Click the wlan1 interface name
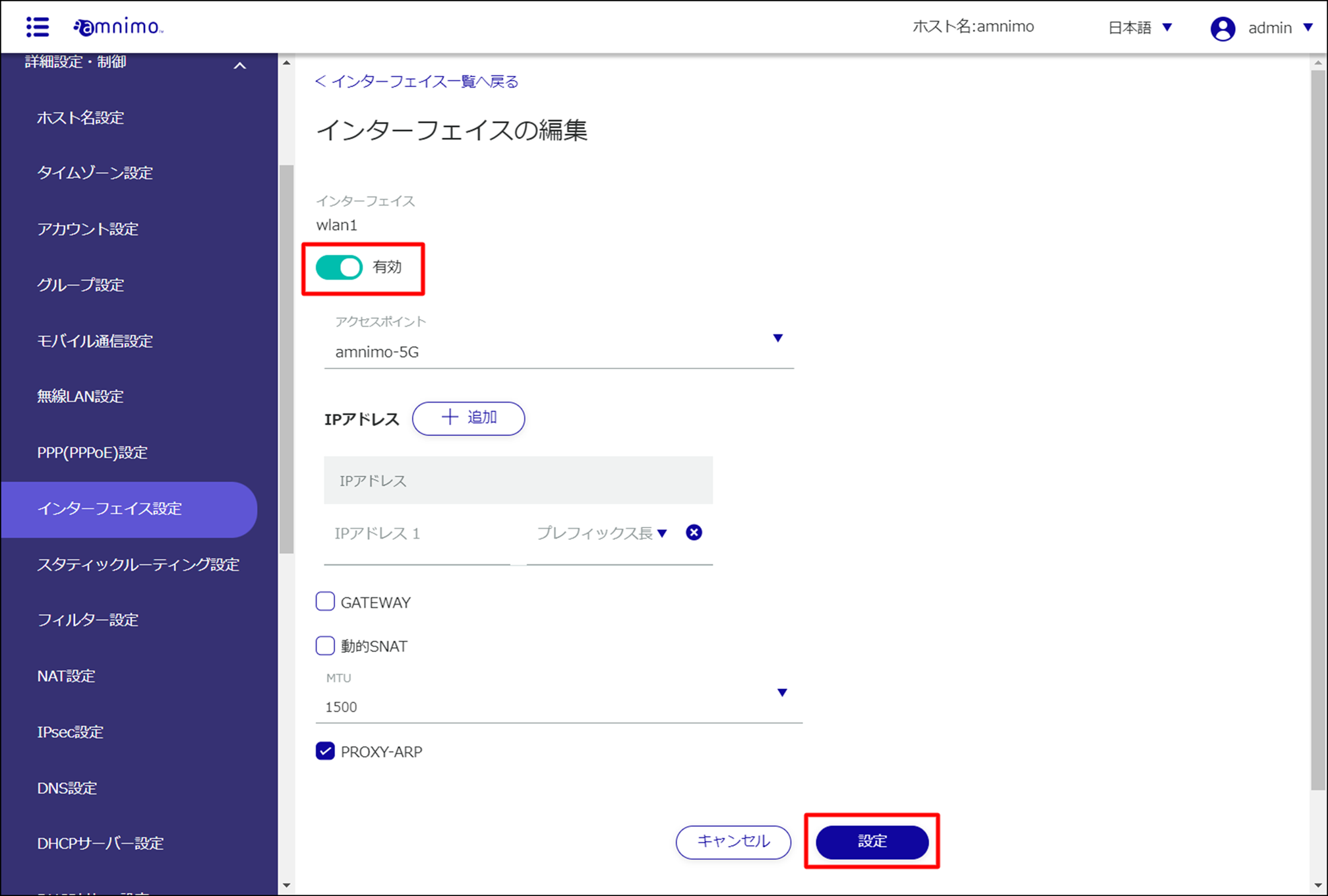This screenshot has height=896, width=1328. click(x=337, y=225)
